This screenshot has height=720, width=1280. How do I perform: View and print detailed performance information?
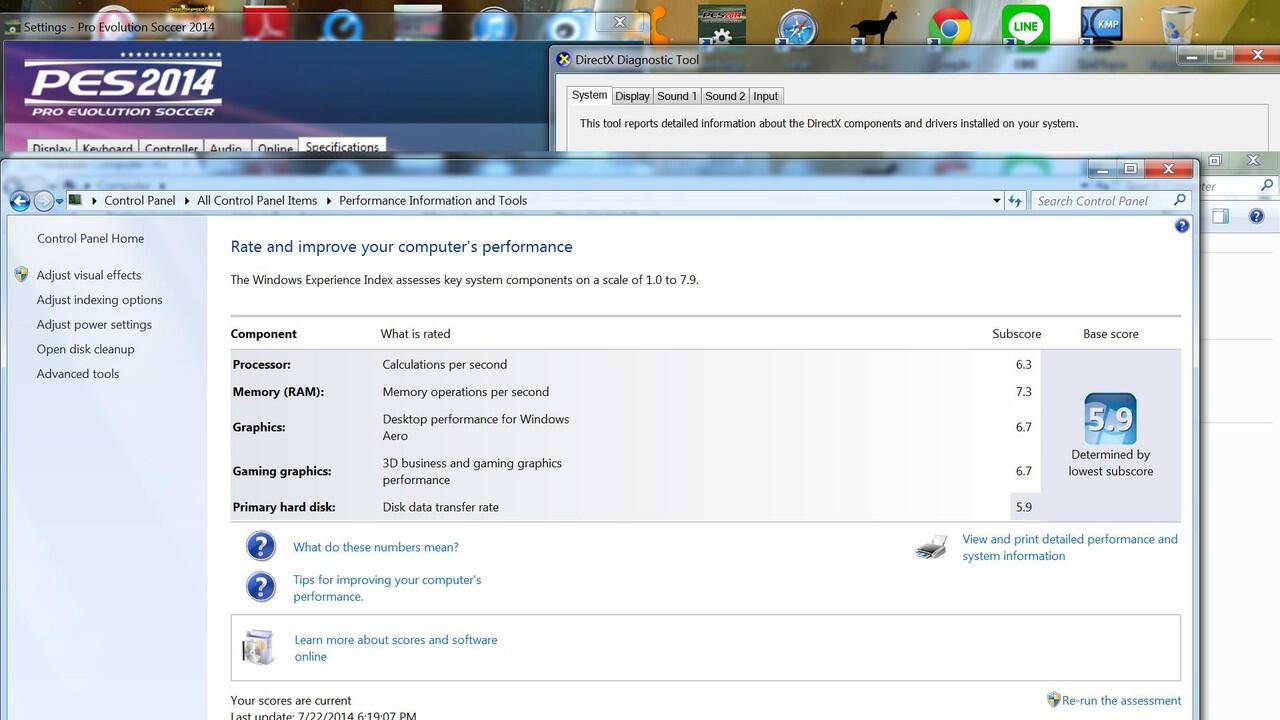point(1070,547)
